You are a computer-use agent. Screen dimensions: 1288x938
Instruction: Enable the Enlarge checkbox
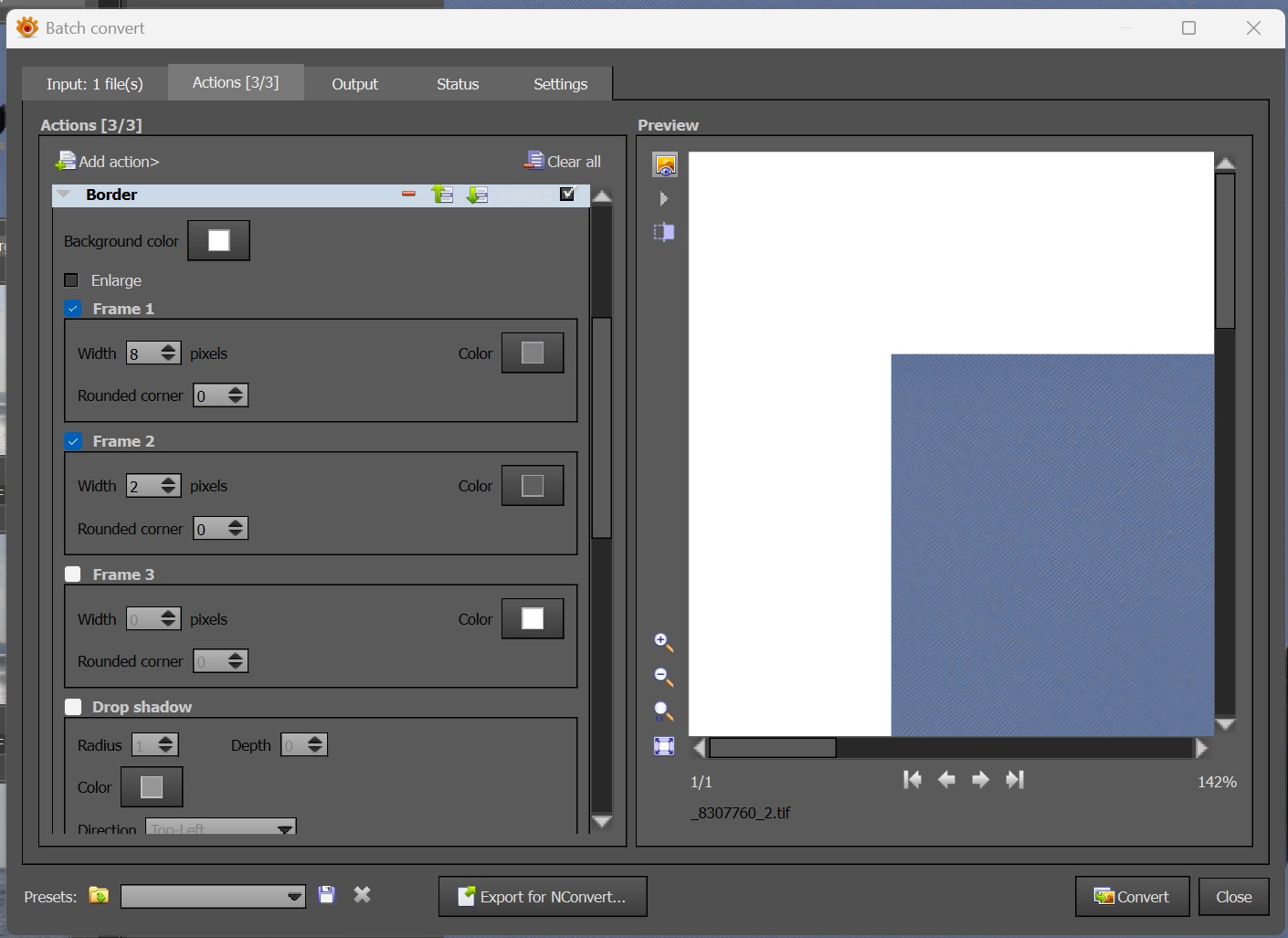(x=72, y=280)
